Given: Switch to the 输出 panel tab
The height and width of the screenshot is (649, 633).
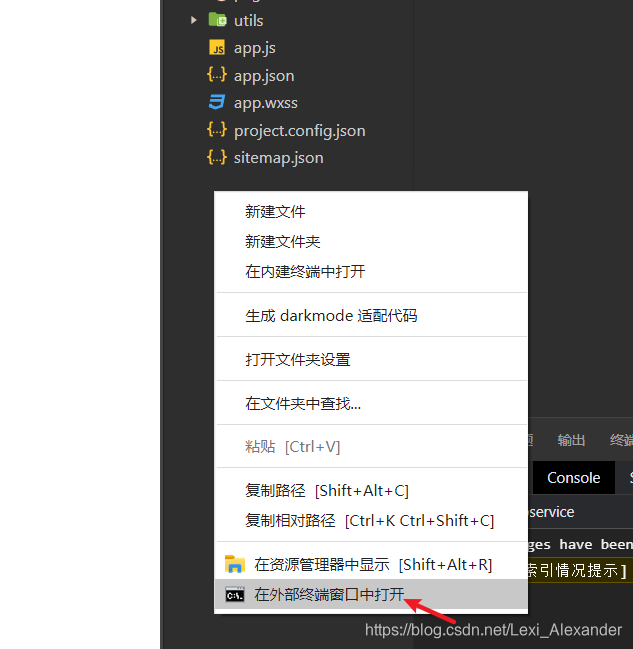Looking at the screenshot, I should (x=571, y=440).
